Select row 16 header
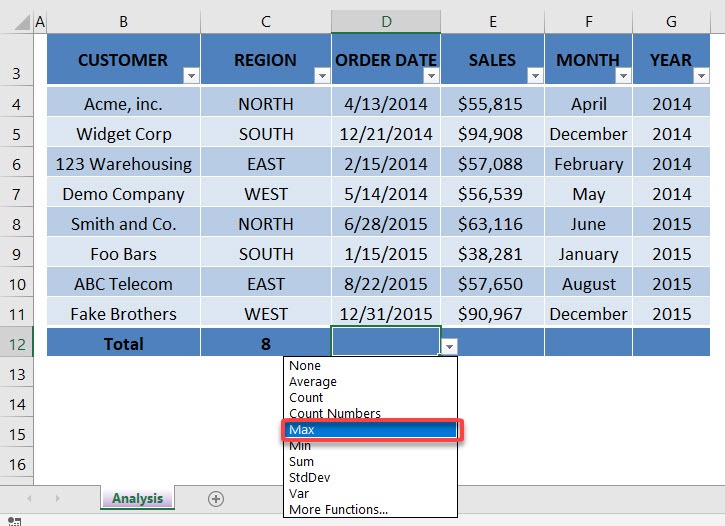The height and width of the screenshot is (526, 725). click(x=17, y=464)
